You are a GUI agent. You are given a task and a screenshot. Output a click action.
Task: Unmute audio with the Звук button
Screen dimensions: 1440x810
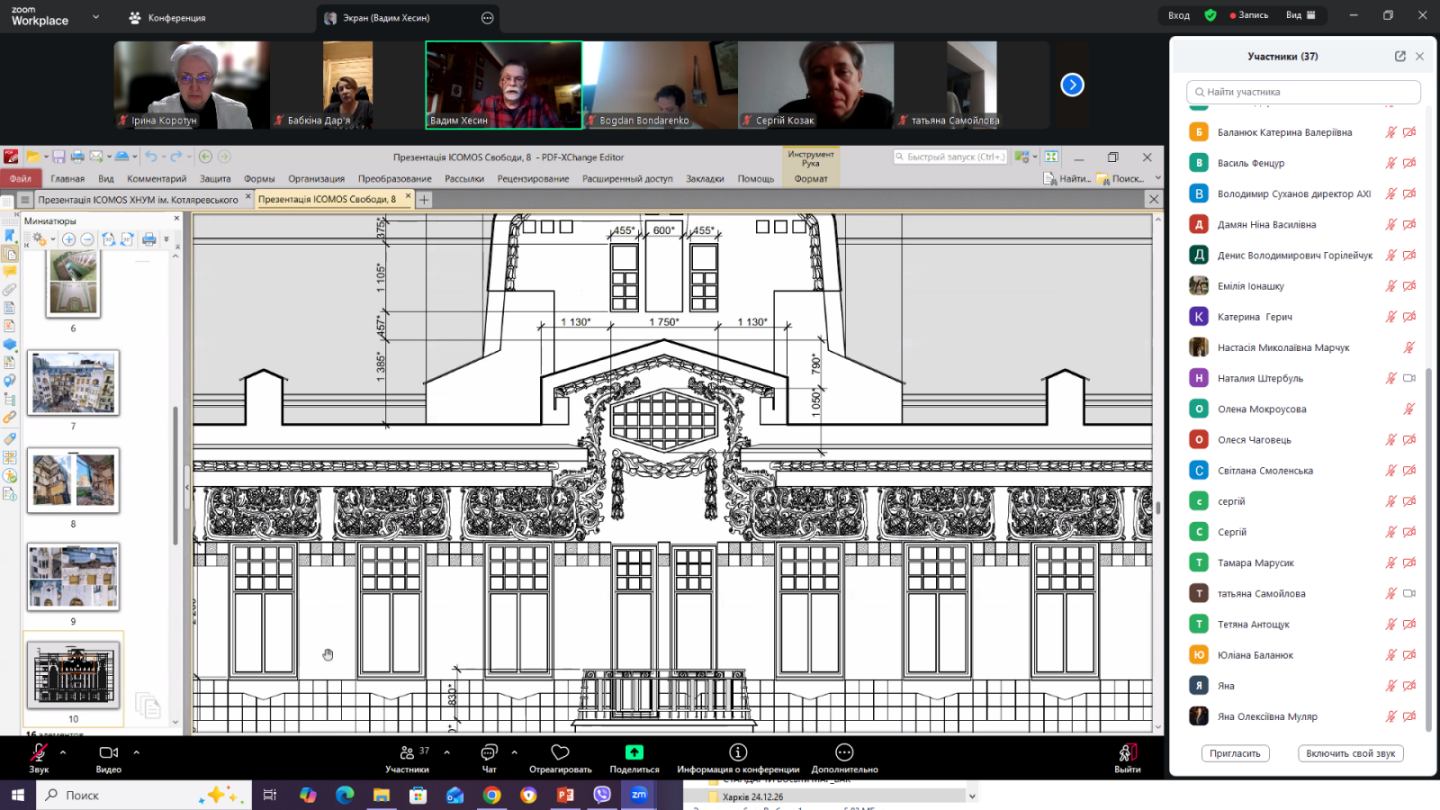click(x=38, y=759)
